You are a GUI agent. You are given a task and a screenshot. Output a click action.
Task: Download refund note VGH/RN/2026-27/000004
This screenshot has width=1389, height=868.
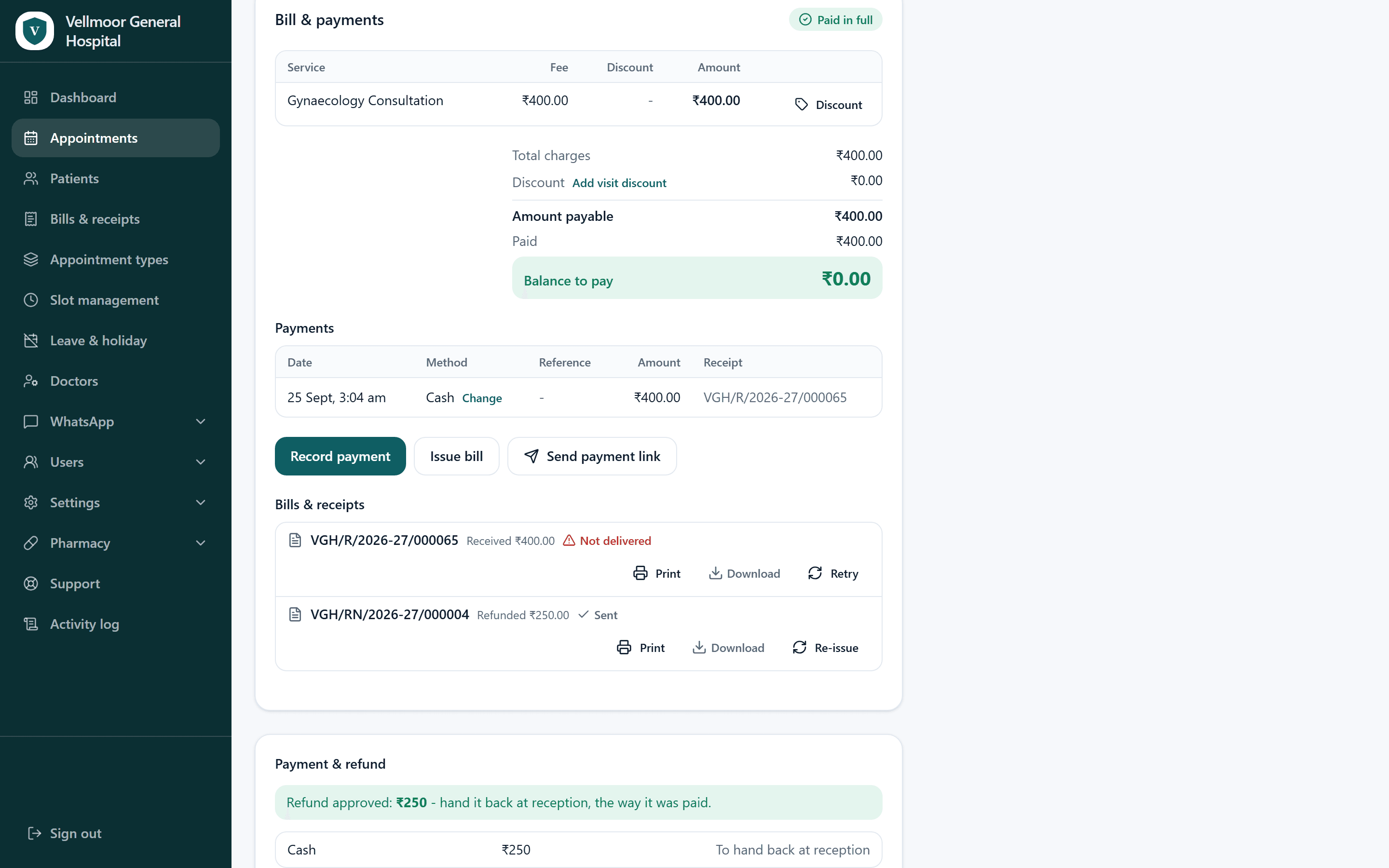coord(728,648)
